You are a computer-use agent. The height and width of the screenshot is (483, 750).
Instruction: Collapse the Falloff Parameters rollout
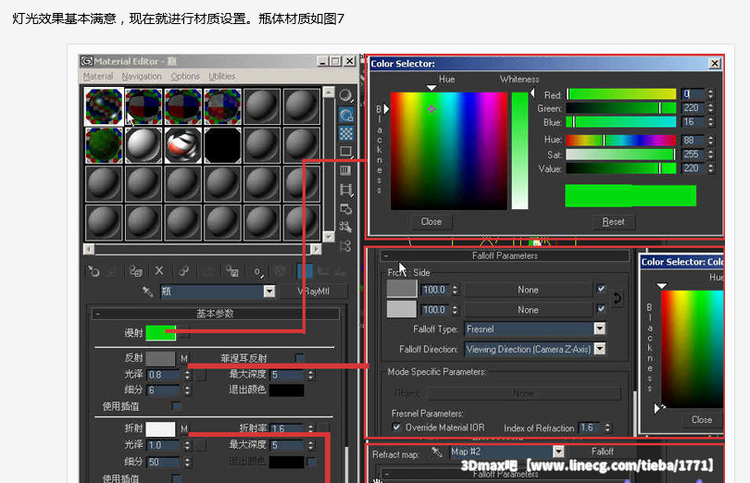[x=505, y=256]
